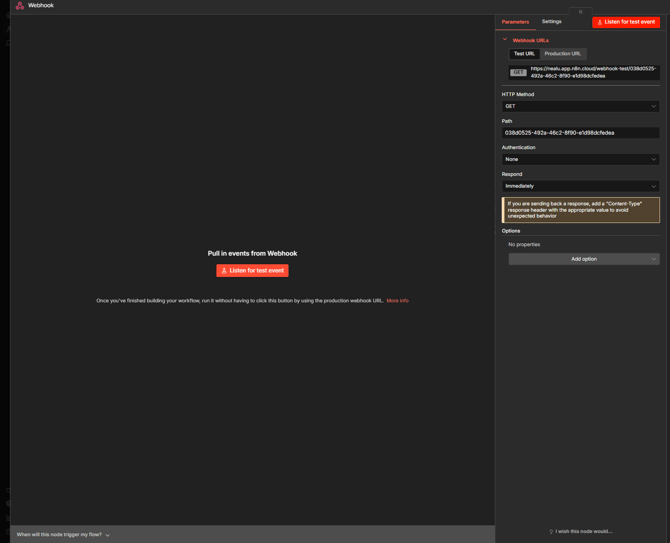
Task: Click the Content-Type response header notice
Action: [580, 210]
